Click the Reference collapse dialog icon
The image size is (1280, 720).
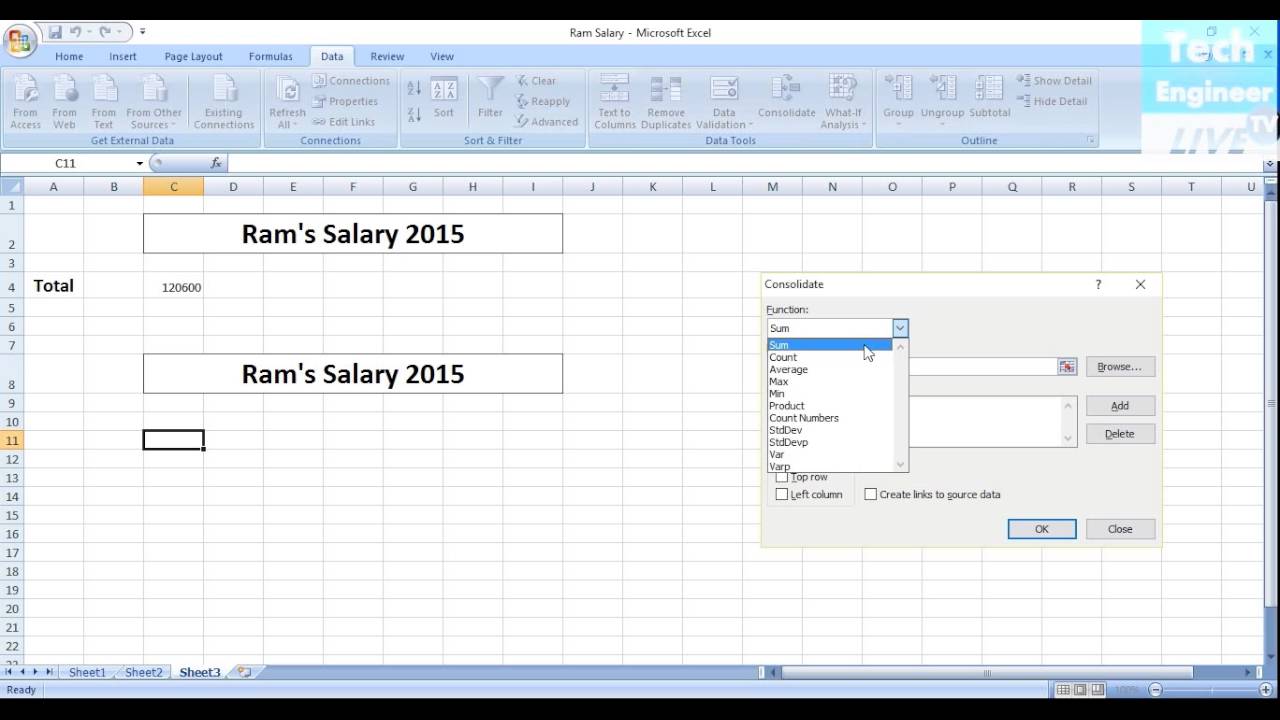coord(1067,367)
